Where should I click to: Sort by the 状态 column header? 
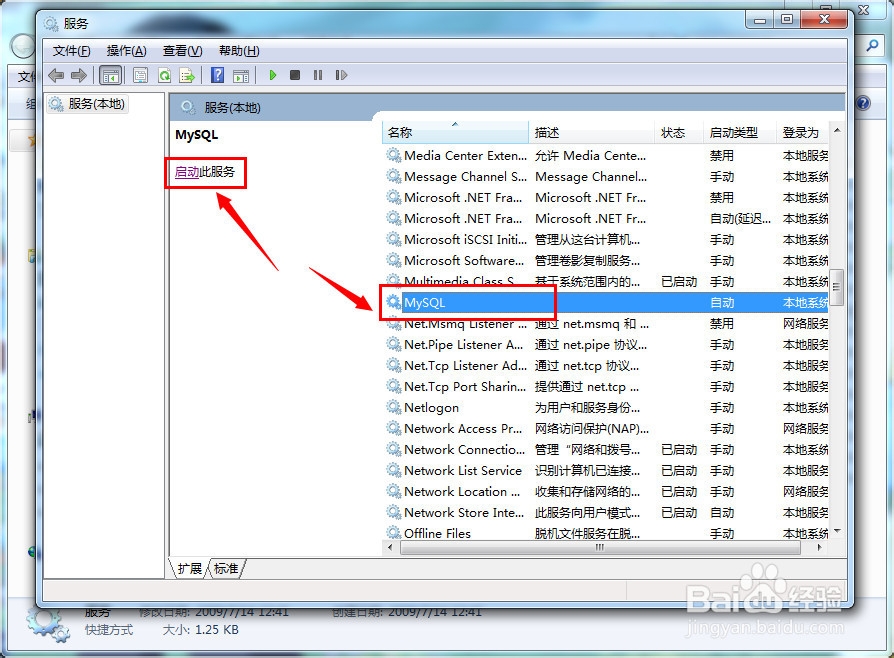(678, 132)
